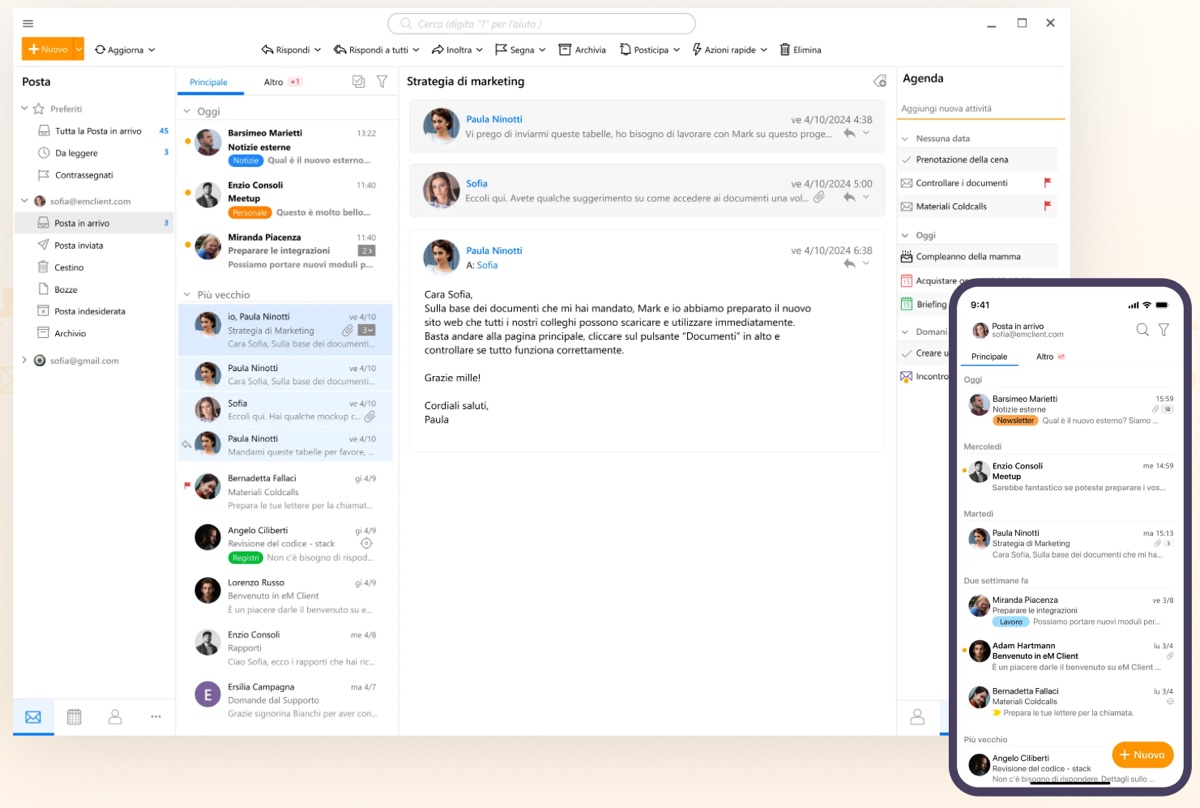
Task: Click the hamburger menu icon top left
Action: click(x=27, y=21)
